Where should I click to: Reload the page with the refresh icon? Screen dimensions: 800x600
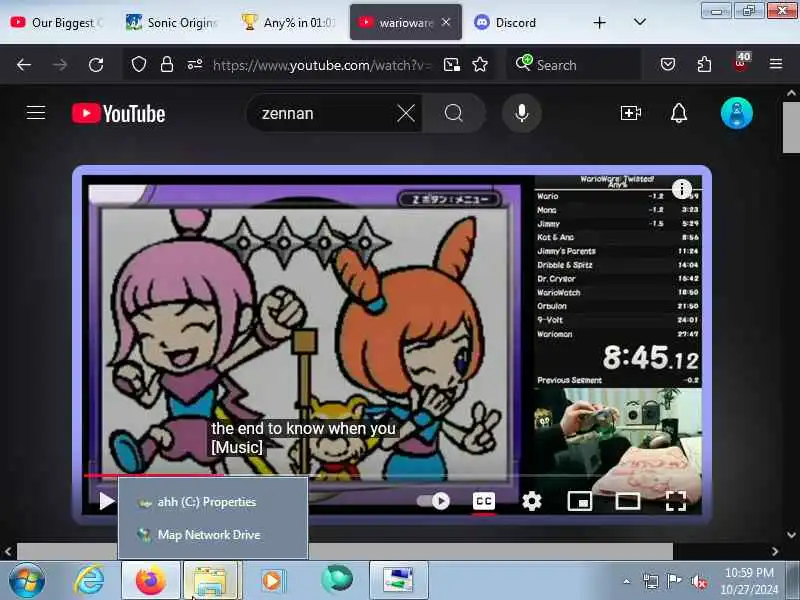point(96,65)
